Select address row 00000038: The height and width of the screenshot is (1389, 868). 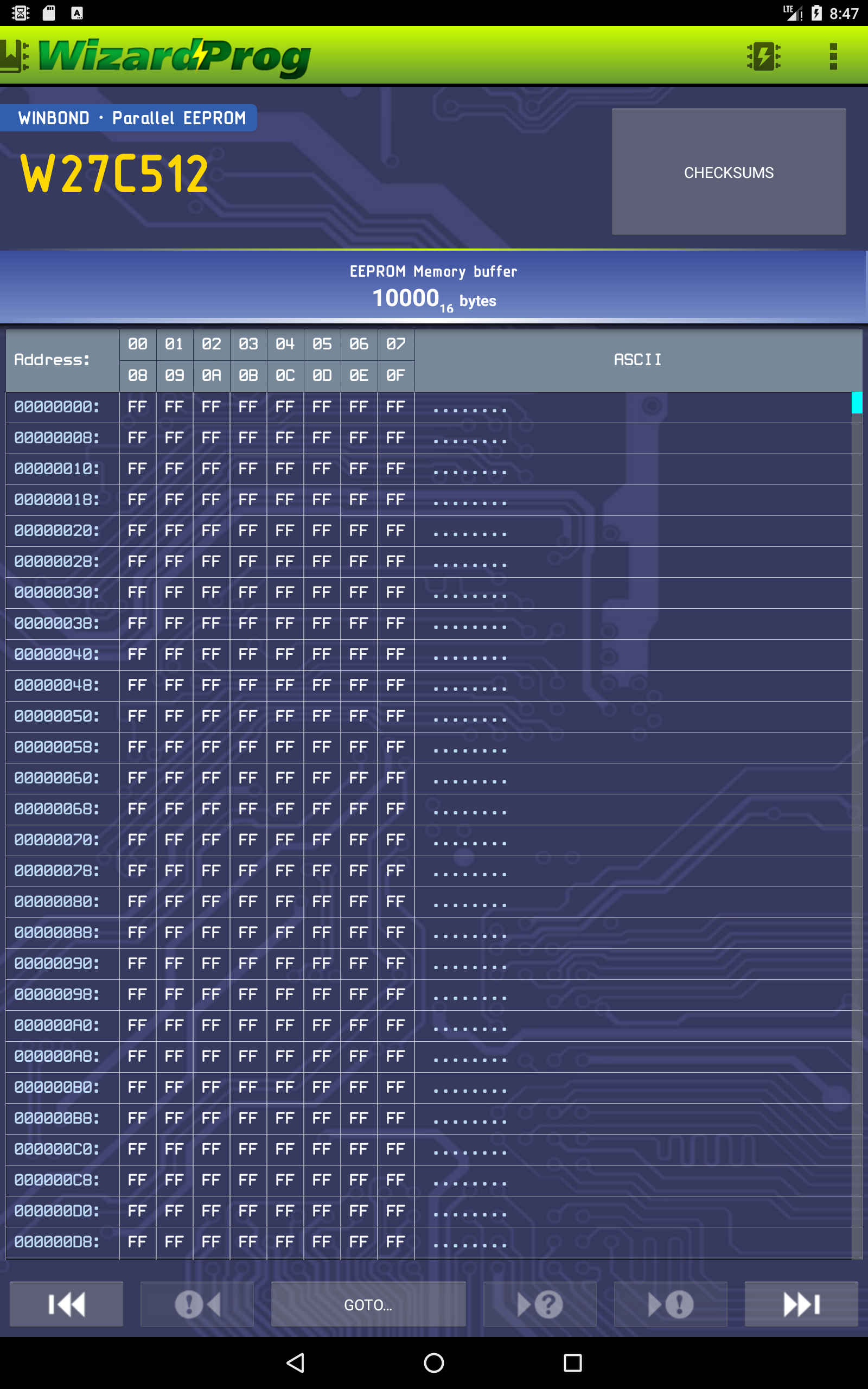57,623
